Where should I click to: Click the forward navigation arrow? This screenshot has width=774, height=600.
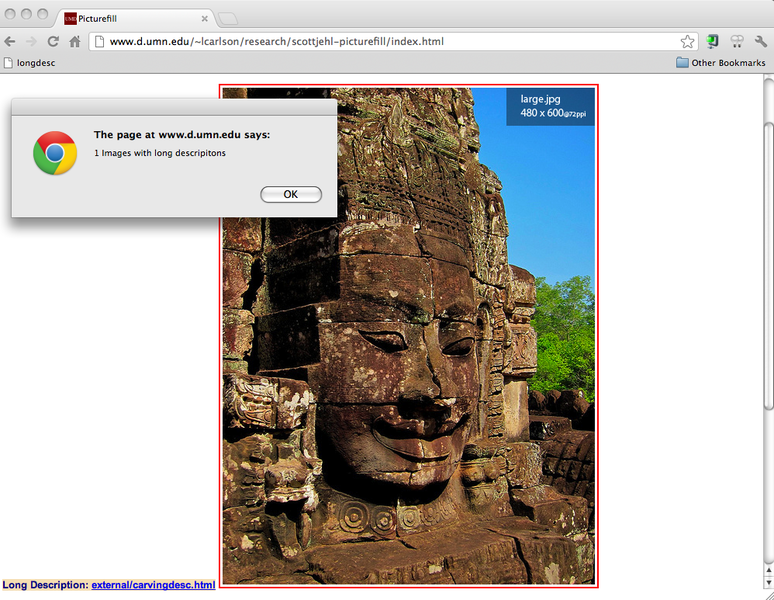click(x=31, y=41)
